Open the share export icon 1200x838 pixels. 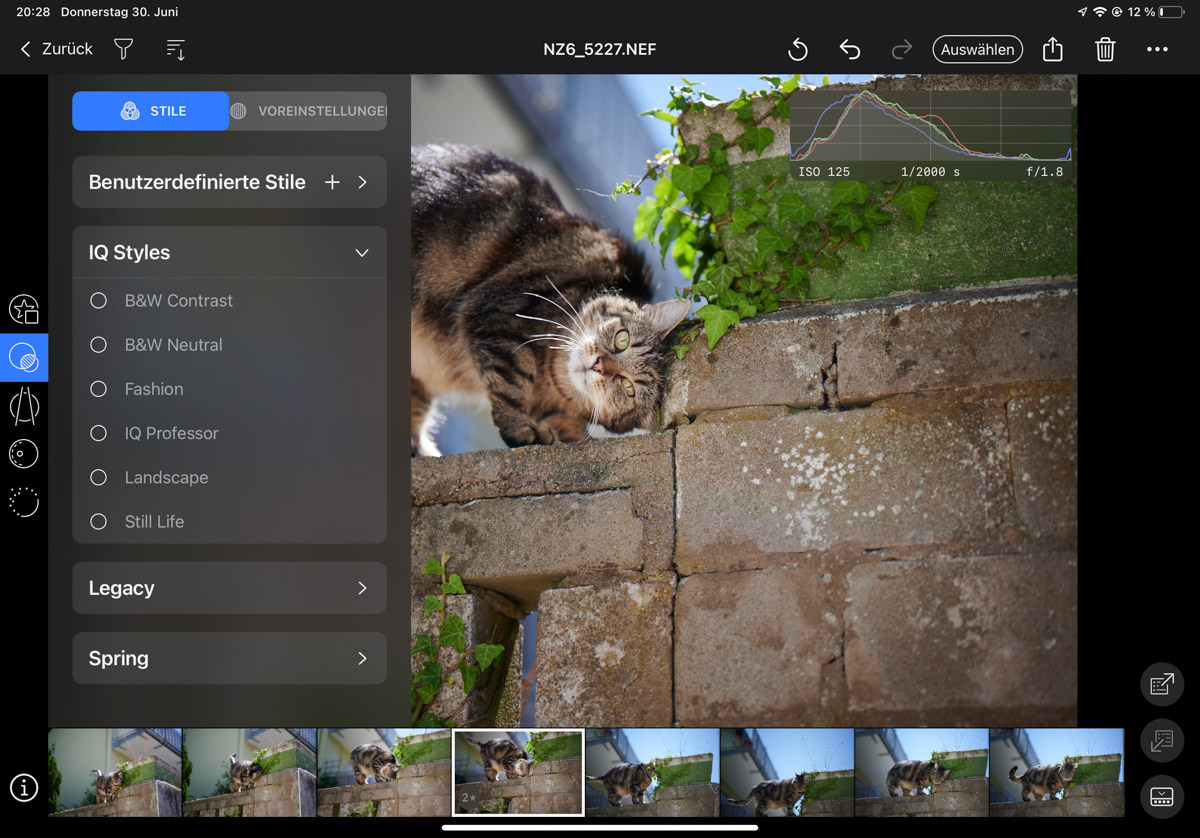(1052, 49)
